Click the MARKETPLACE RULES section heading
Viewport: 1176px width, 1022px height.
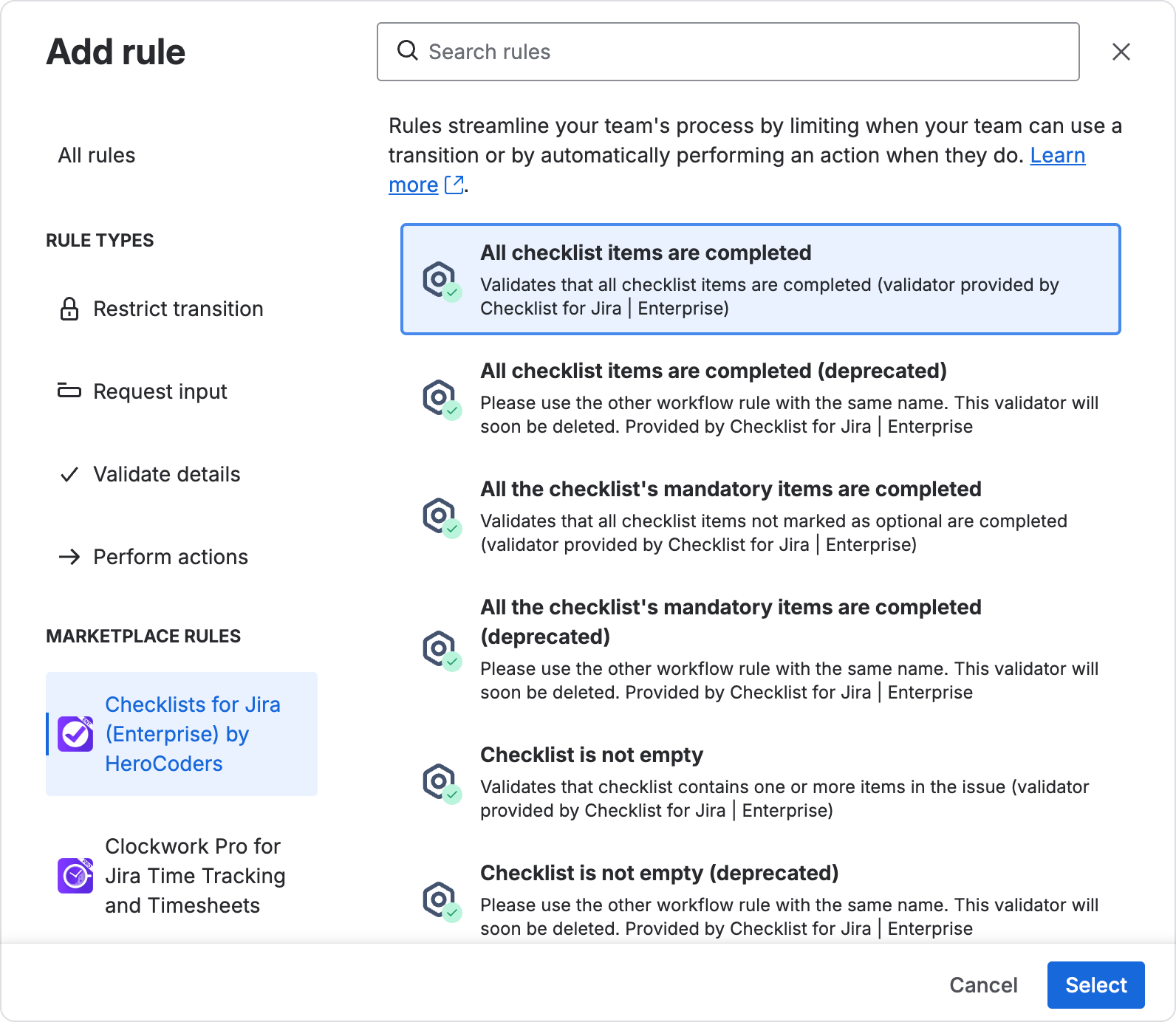(x=143, y=637)
